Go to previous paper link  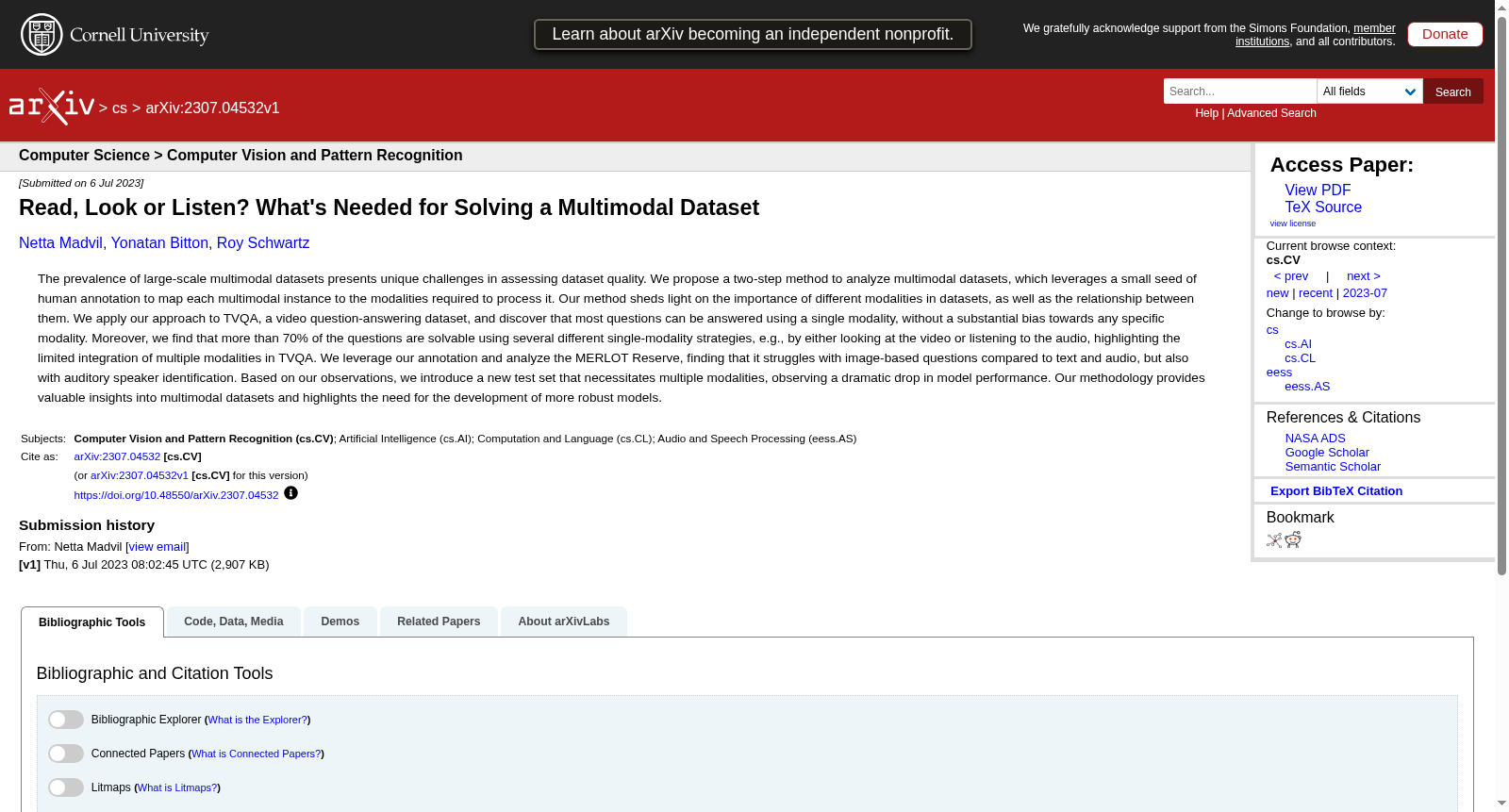(1291, 276)
